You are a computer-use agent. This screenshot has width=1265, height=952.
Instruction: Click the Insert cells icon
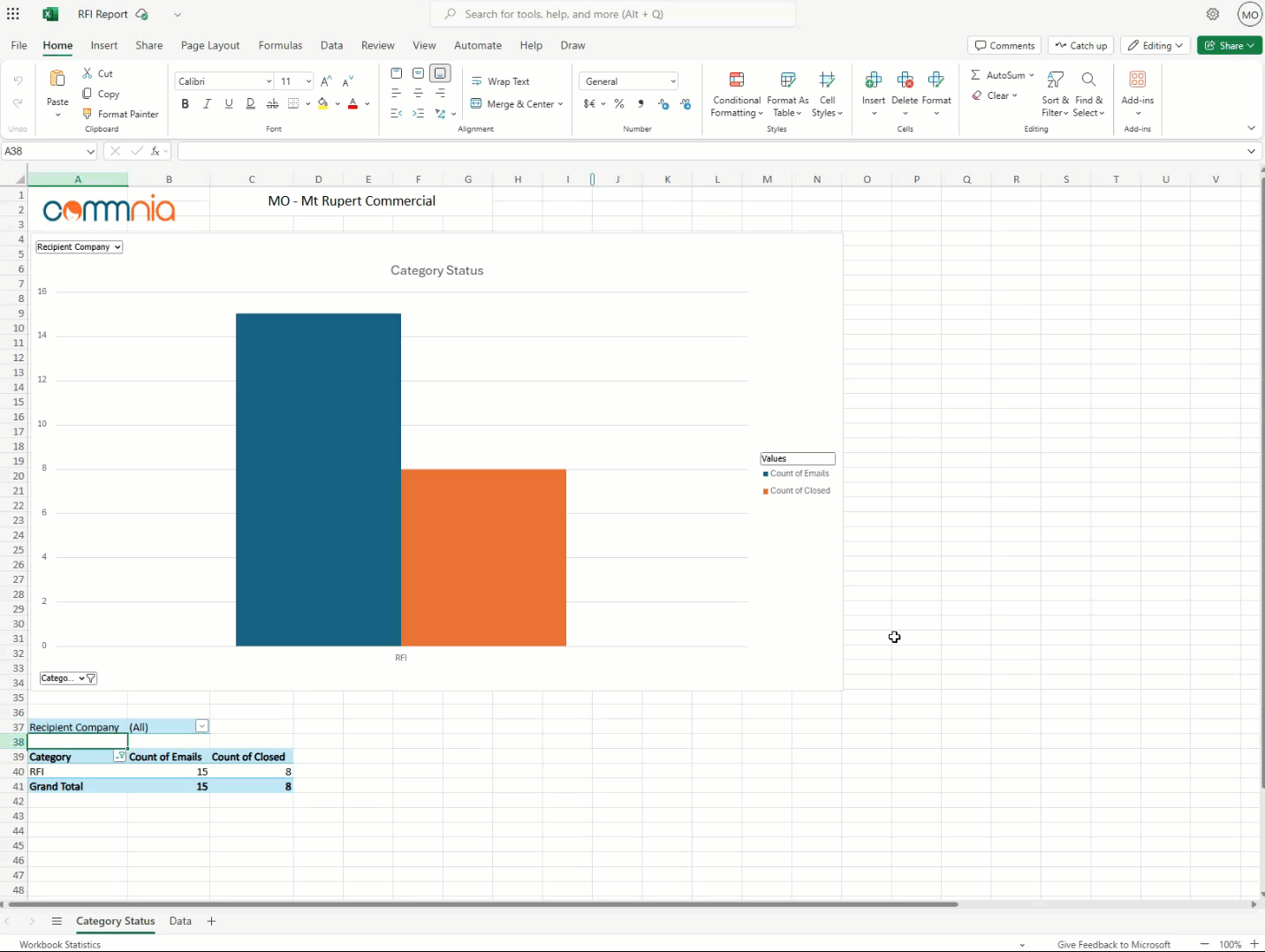pos(874,80)
